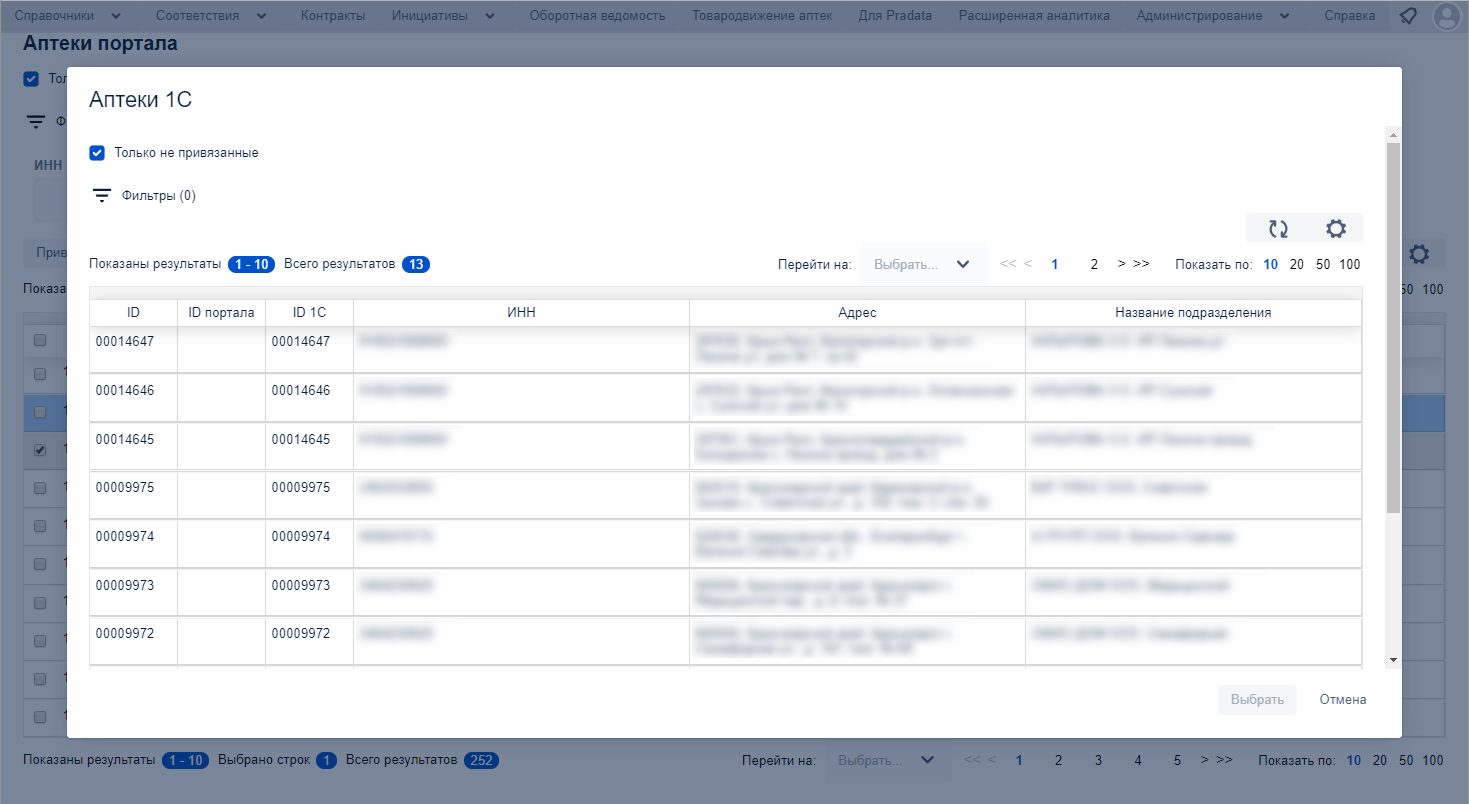Click the Отмена button

pos(1342,700)
